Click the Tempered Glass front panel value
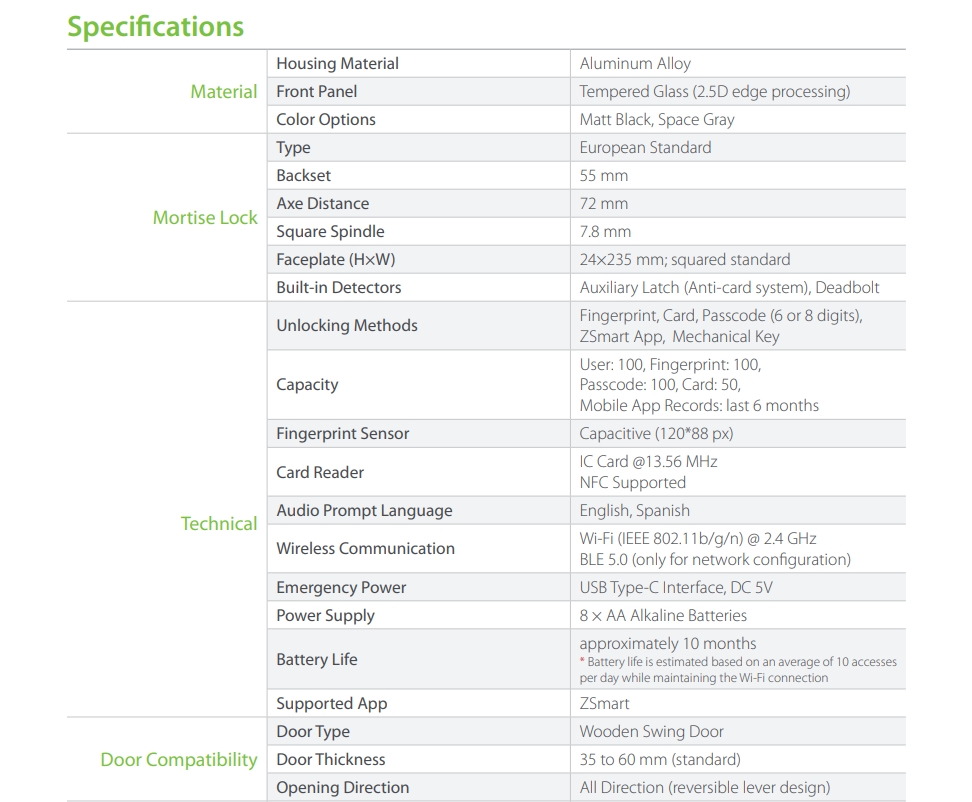 pyautogui.click(x=715, y=92)
